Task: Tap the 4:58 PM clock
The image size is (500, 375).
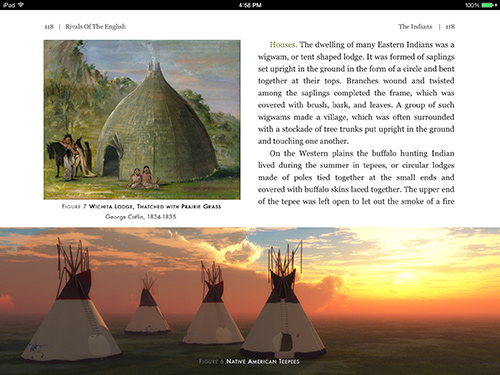Action: pyautogui.click(x=250, y=5)
